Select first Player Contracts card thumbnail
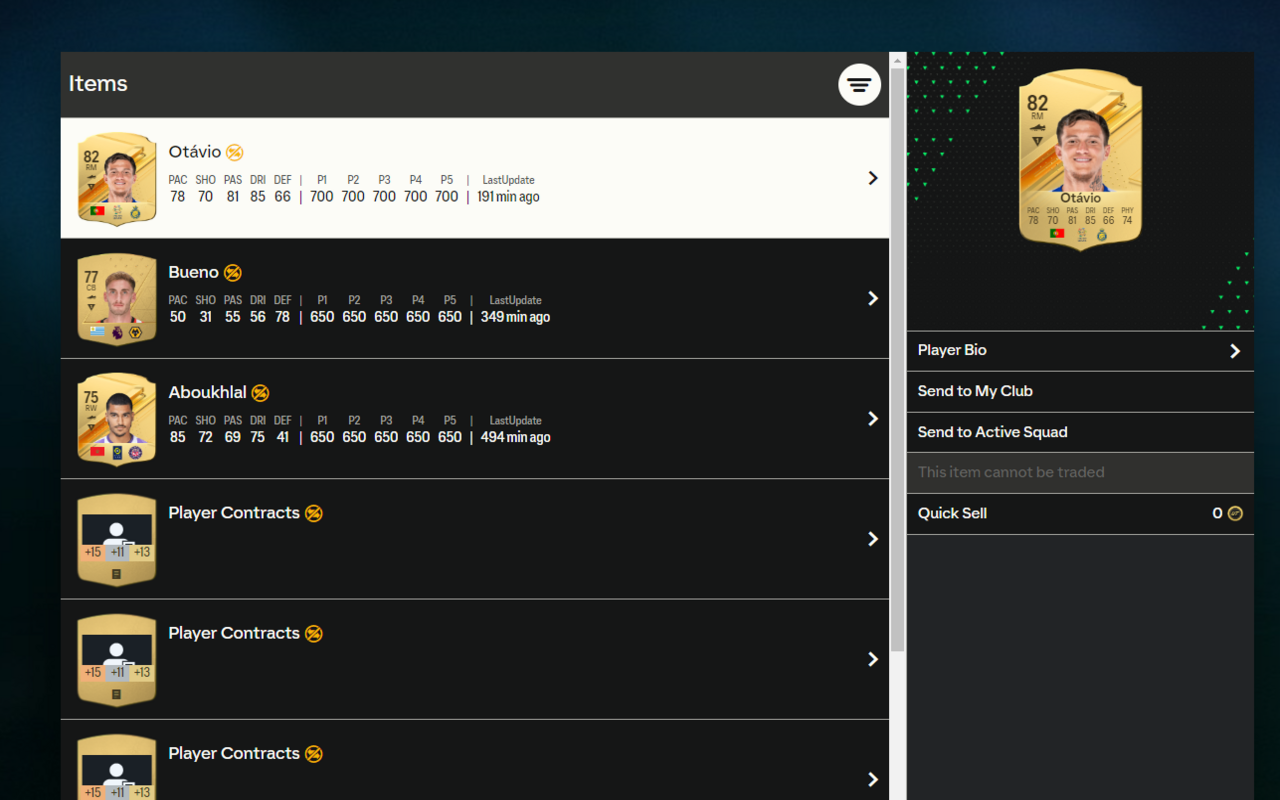 [117, 539]
